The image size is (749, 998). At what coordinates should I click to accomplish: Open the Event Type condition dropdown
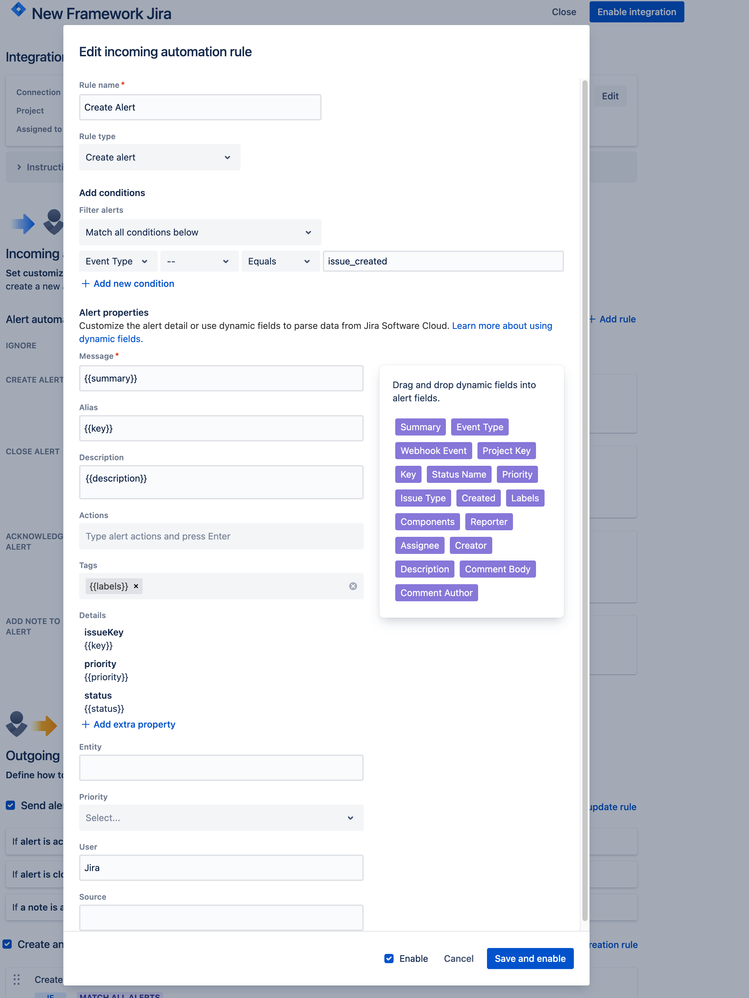point(117,261)
